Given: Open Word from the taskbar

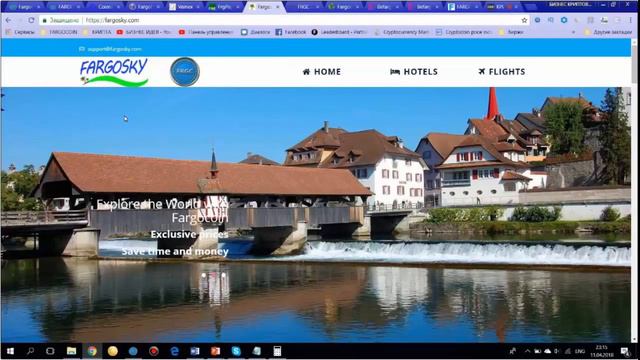Looking at the screenshot, I should (x=195, y=351).
